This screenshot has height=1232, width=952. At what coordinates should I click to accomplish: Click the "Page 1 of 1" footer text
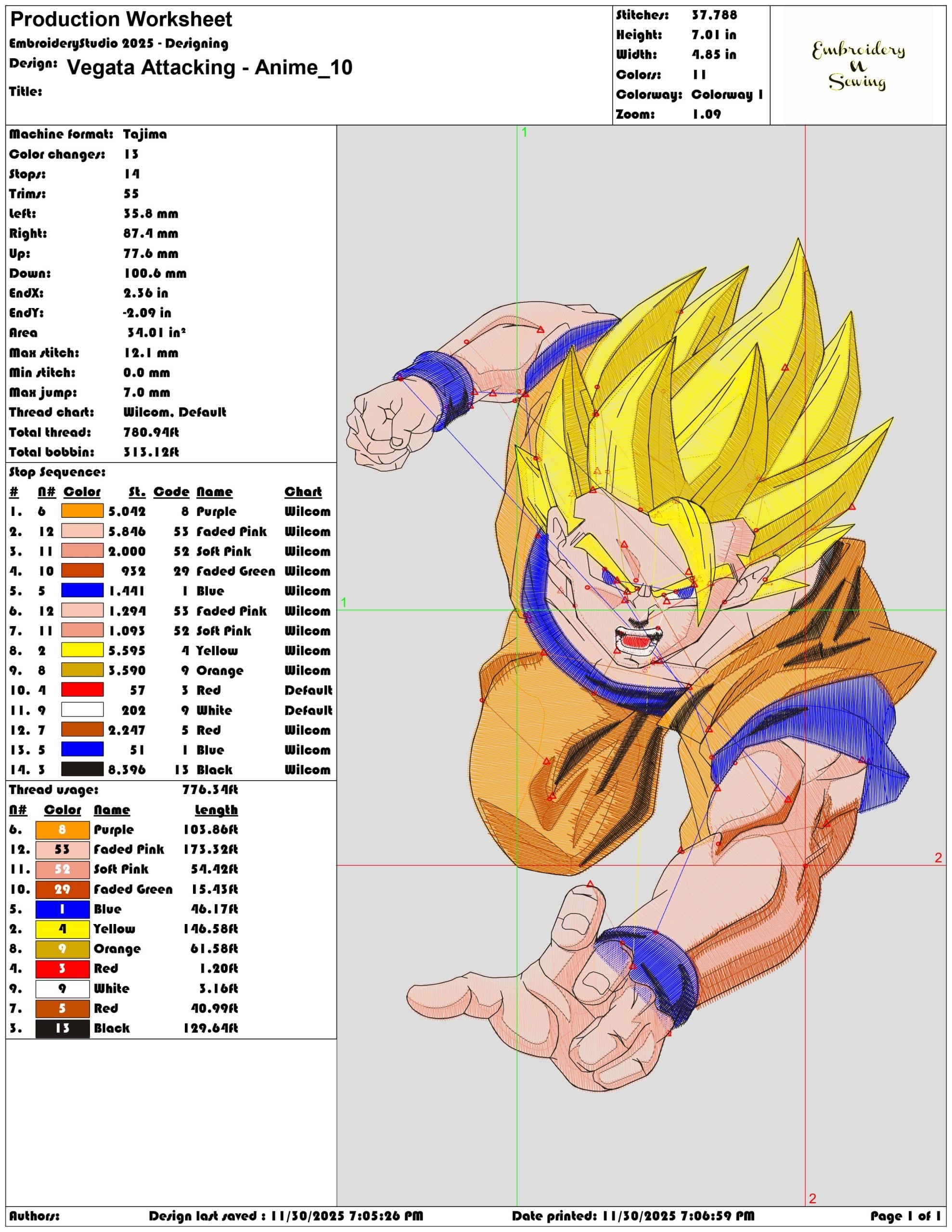(906, 1216)
